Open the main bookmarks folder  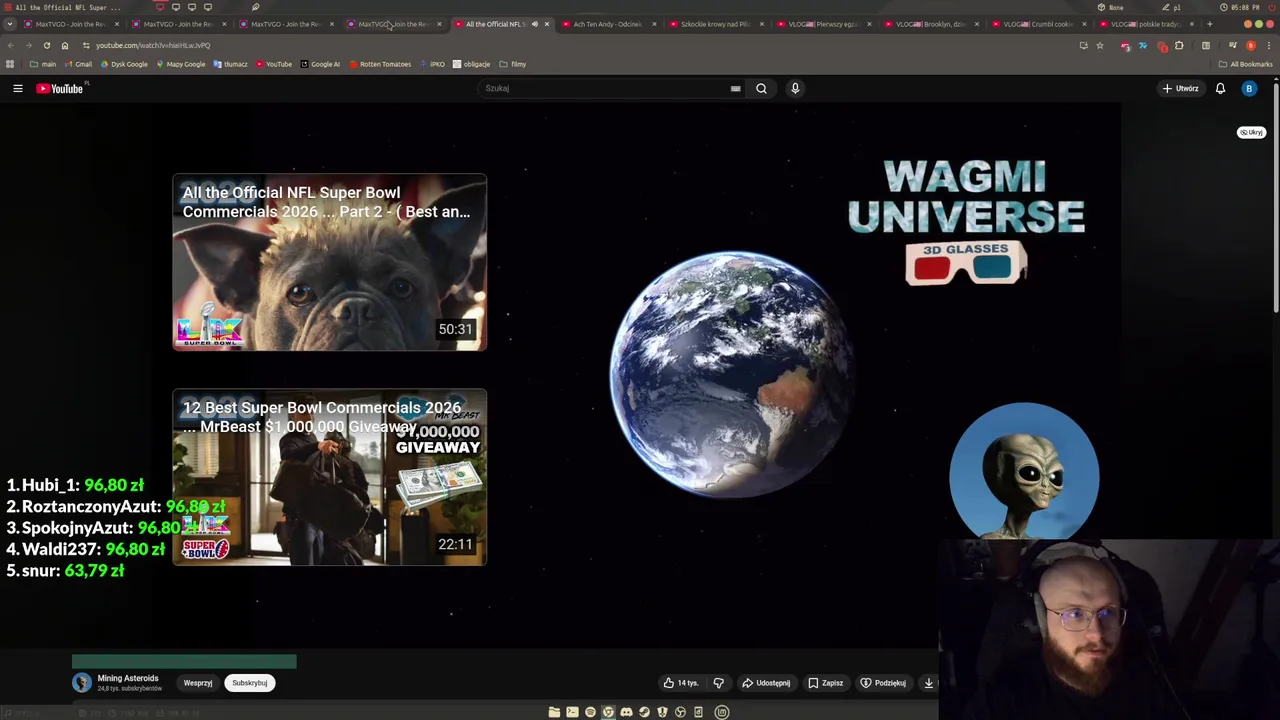[43, 64]
